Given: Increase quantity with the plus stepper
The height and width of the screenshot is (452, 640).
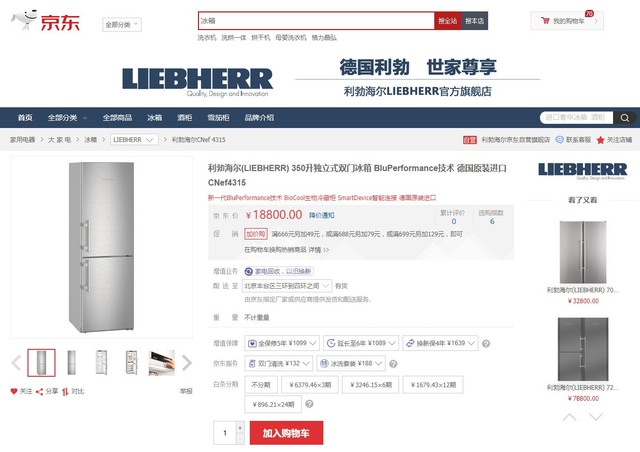Looking at the screenshot, I should (x=240, y=428).
